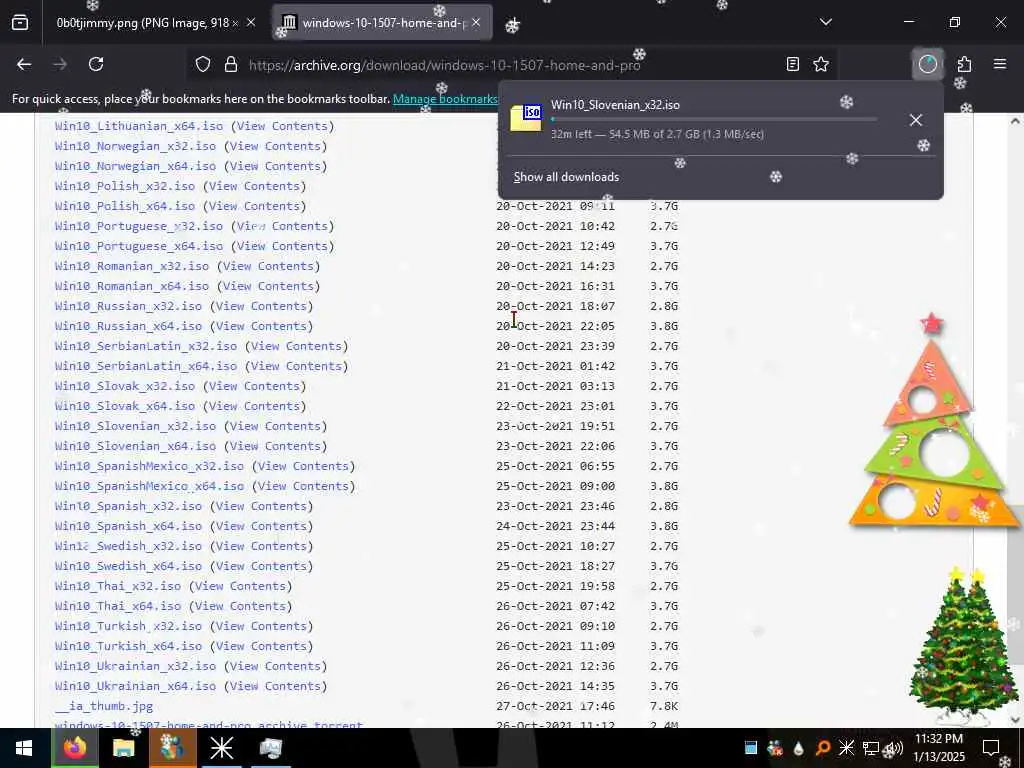Image resolution: width=1024 pixels, height=768 pixels.
Task: Download Win10_Ukrainian_x64.iso
Action: tap(135, 686)
